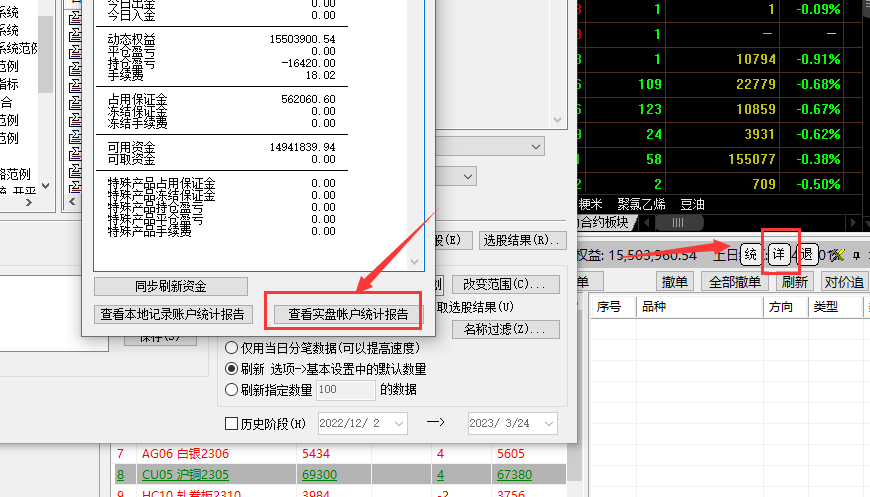Click the 类型 column header
The image size is (870, 497).
[836, 307]
